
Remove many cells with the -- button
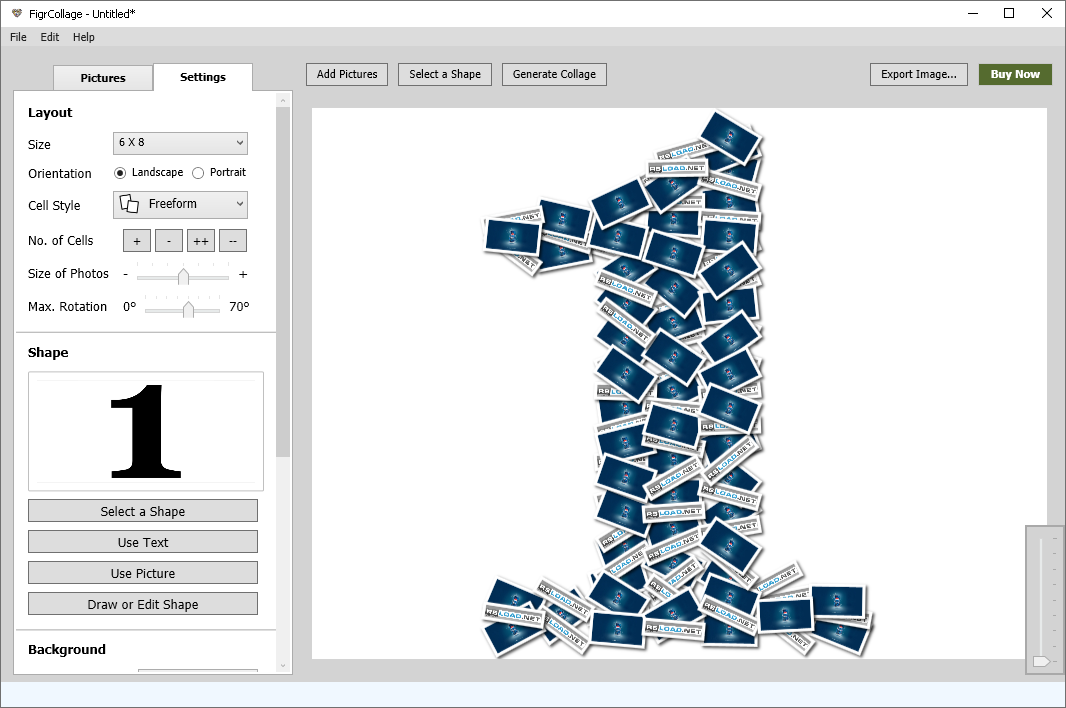pyautogui.click(x=233, y=241)
